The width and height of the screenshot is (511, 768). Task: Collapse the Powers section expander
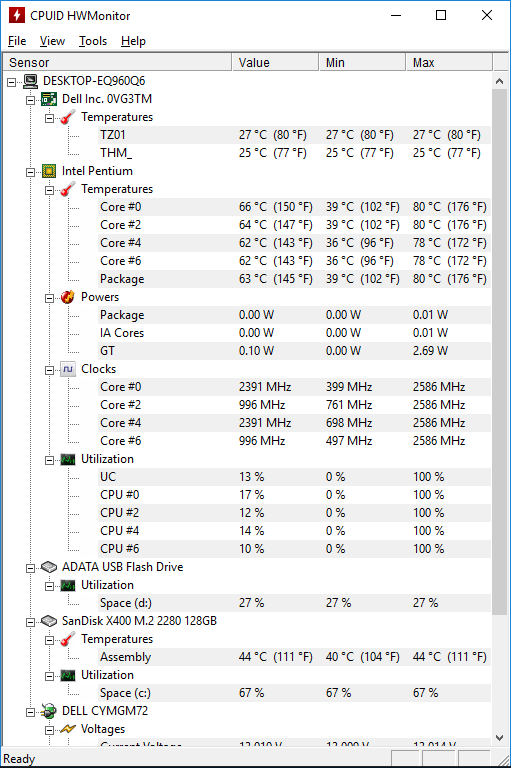[x=49, y=298]
